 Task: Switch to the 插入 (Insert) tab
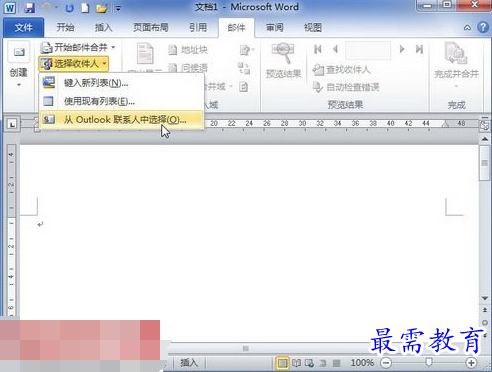click(103, 27)
